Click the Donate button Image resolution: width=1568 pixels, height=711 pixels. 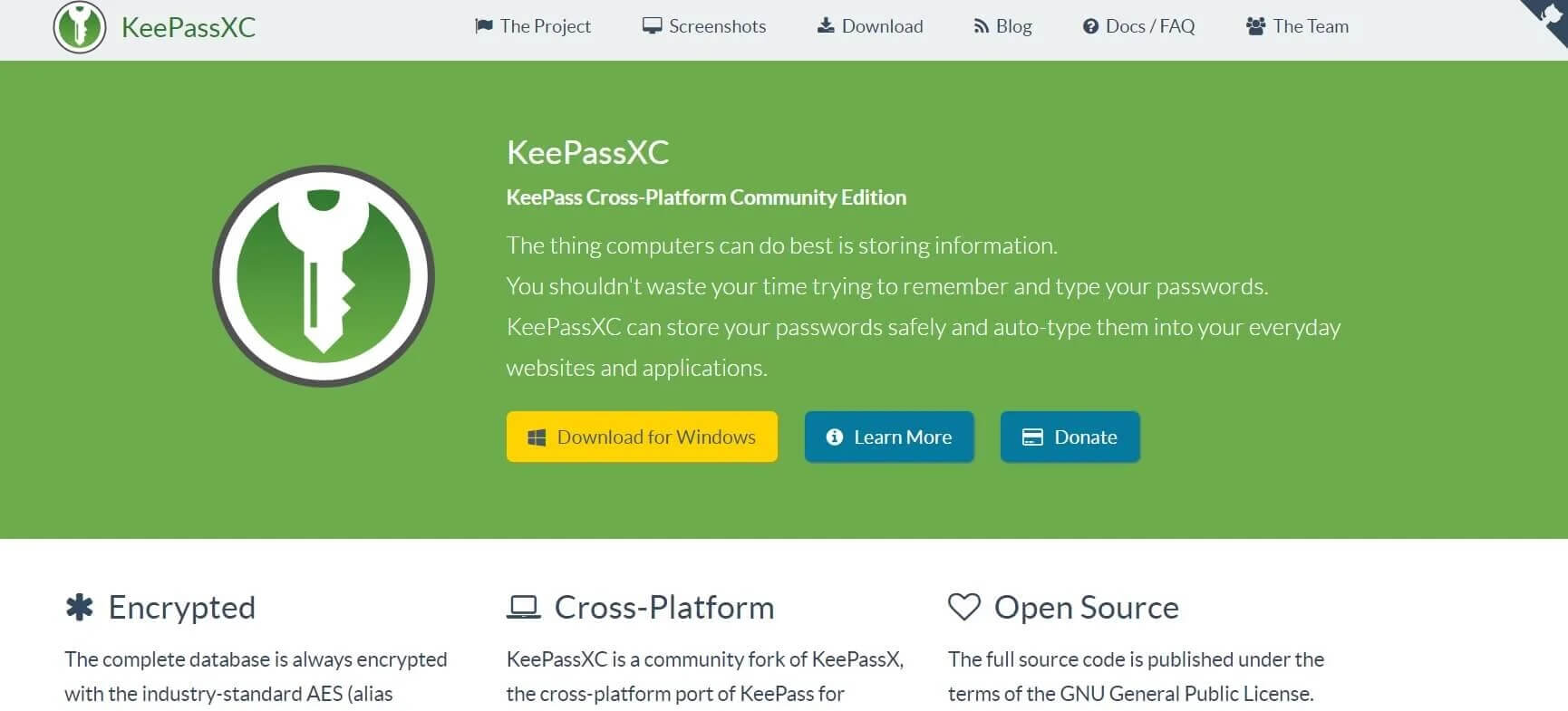click(x=1070, y=437)
